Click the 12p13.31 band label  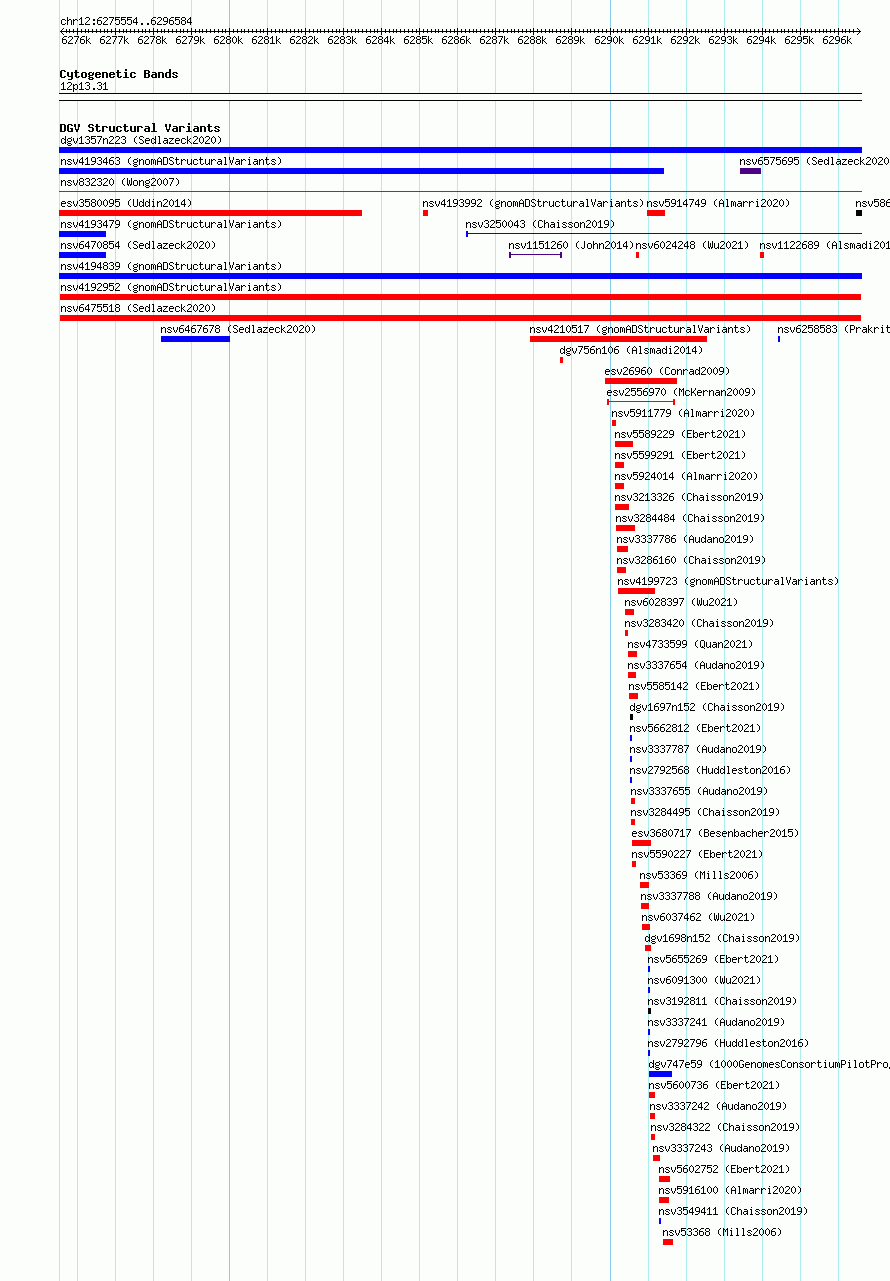click(84, 87)
